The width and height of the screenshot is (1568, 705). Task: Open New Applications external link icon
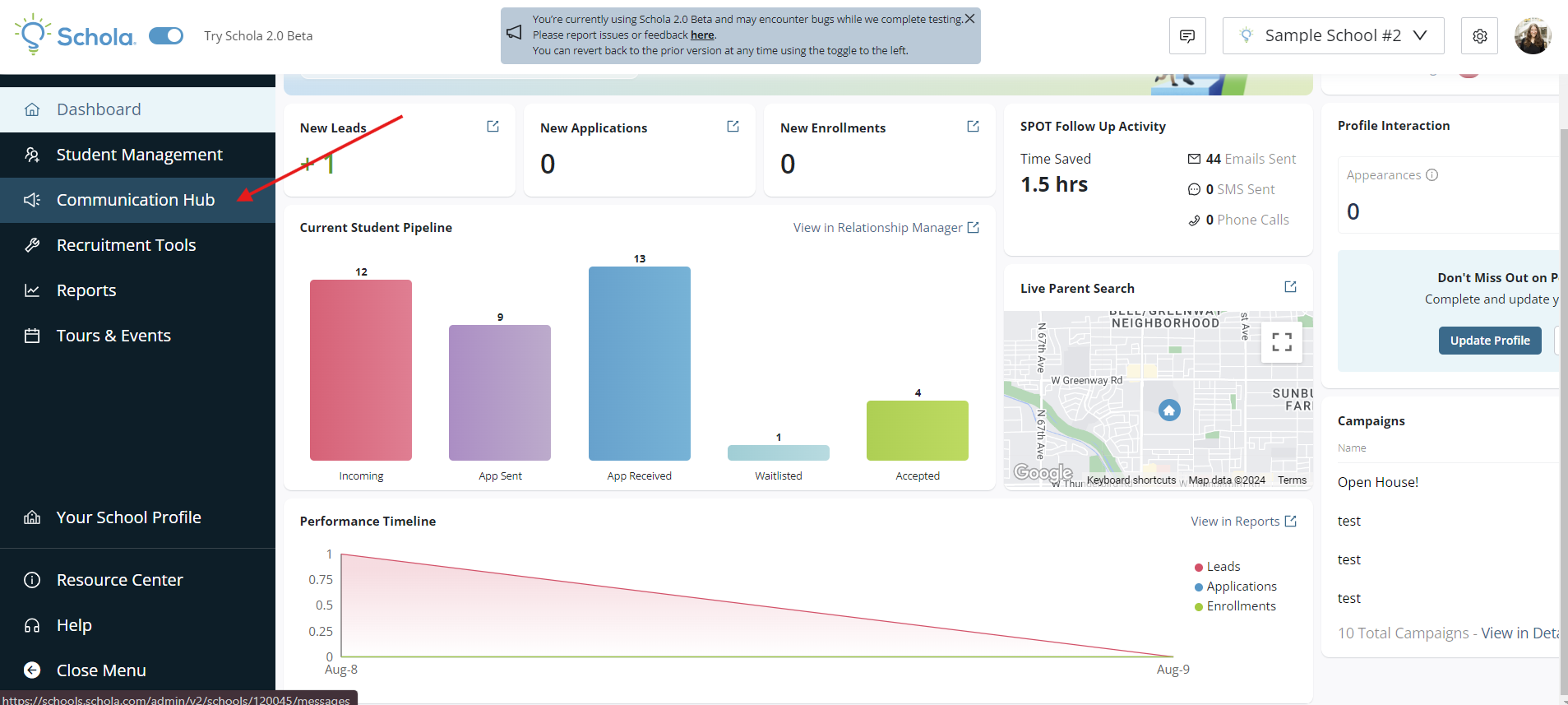[733, 126]
